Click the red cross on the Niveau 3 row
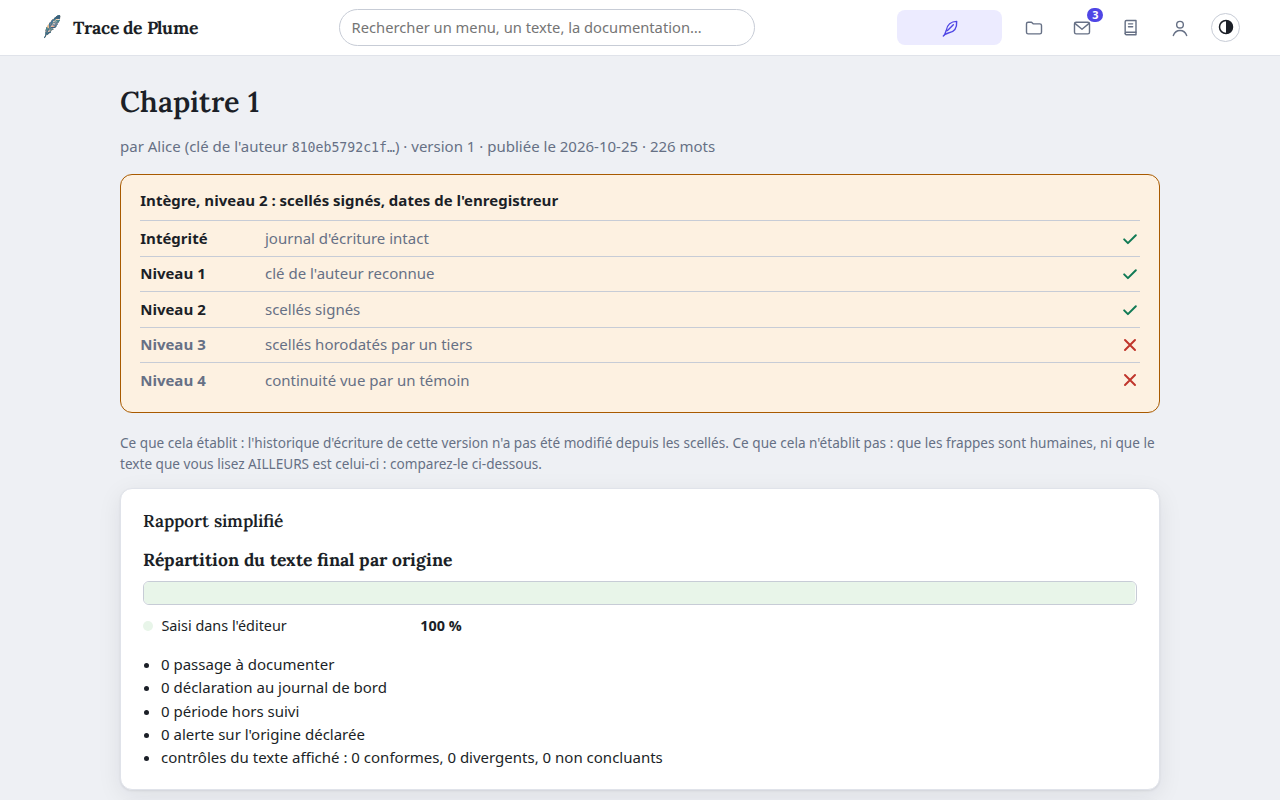 [x=1130, y=345]
